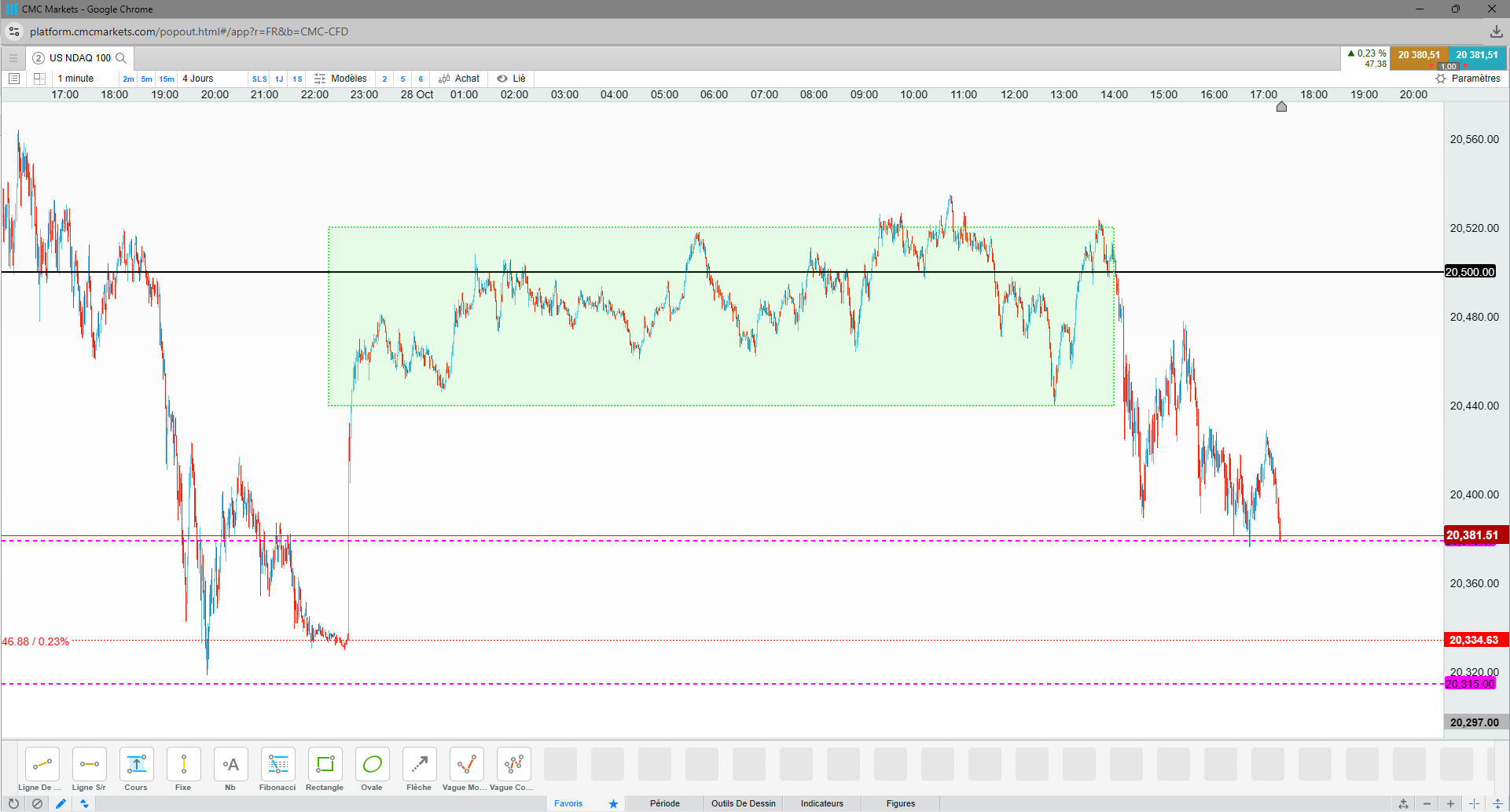Switch to the Indicateurs tab
This screenshot has height=812, width=1510.
pyautogui.click(x=822, y=803)
